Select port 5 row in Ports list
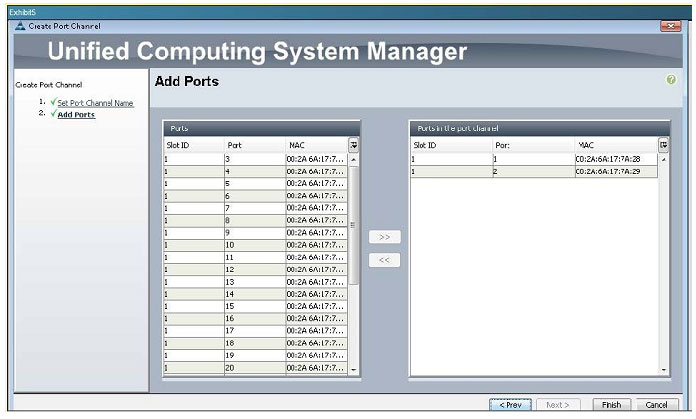Viewport: 696px width, 419px height. point(256,184)
